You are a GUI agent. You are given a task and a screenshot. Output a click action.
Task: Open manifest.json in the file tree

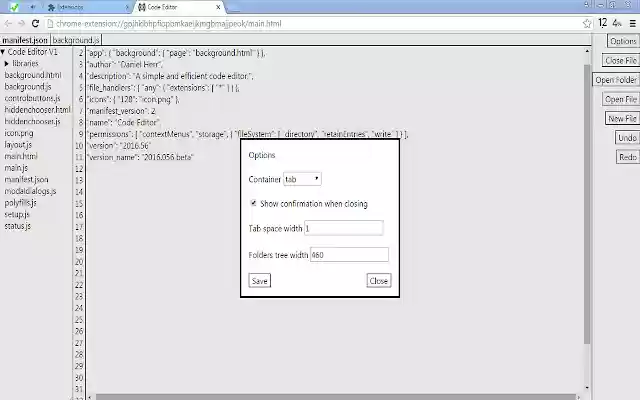[x=26, y=180]
